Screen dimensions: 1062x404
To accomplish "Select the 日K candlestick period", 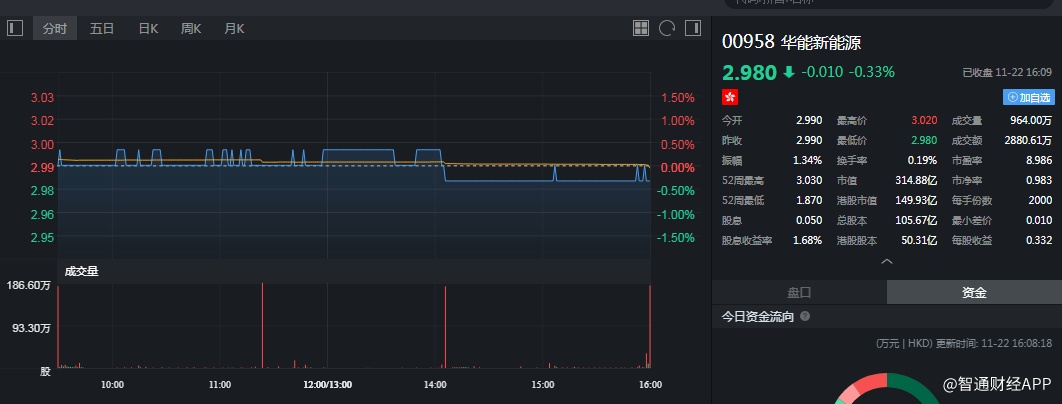I will (x=148, y=29).
